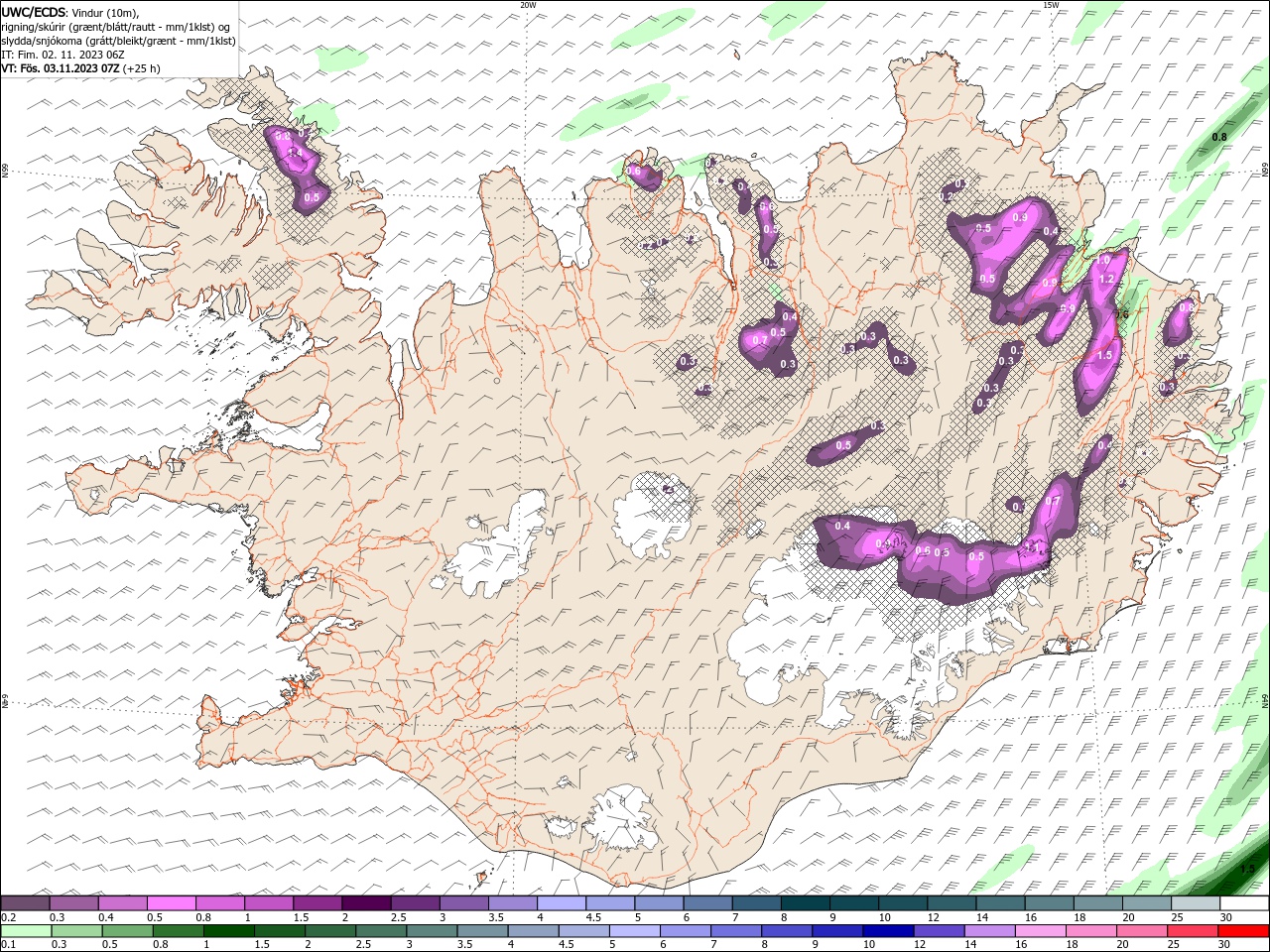Pick the upper legend pink swatch starting at 0.5
Viewport: 1270px width, 952px height.
click(x=171, y=903)
